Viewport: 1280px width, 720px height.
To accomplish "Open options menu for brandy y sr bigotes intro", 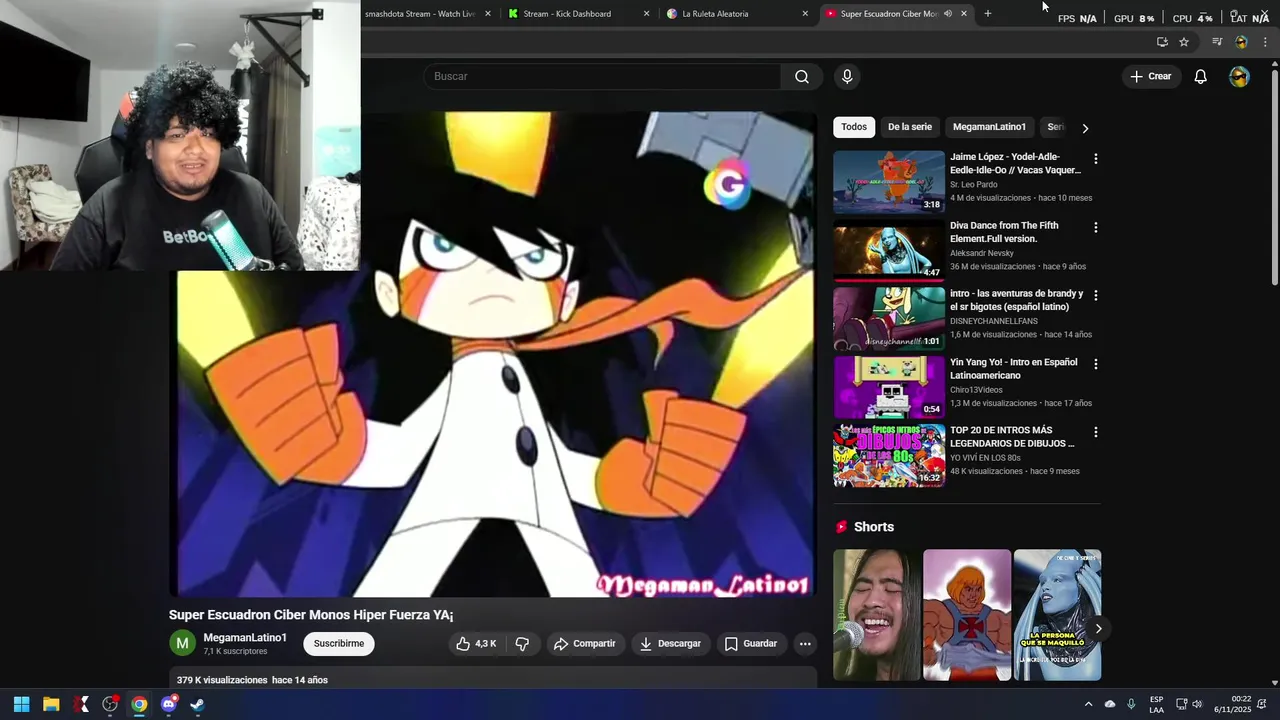I will point(1095,296).
